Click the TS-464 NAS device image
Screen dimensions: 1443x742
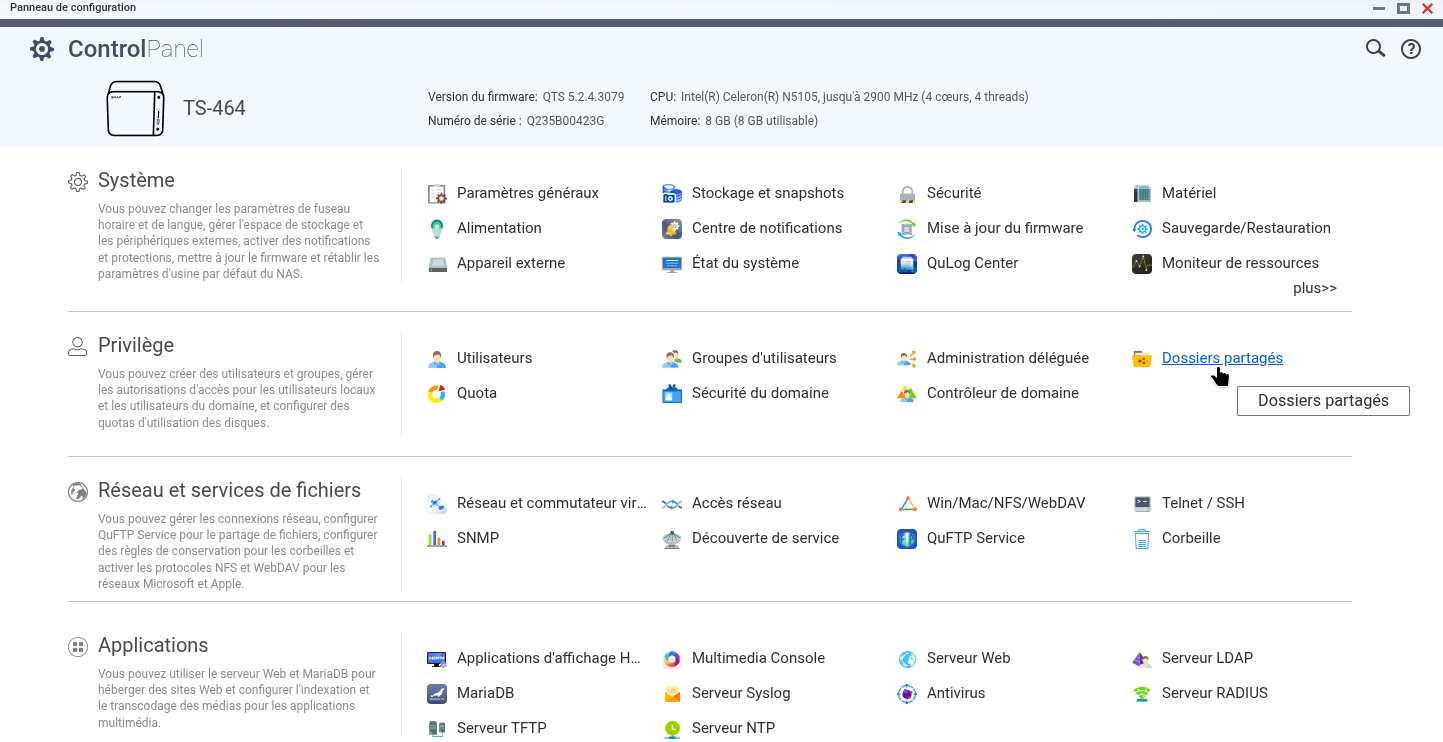point(135,108)
